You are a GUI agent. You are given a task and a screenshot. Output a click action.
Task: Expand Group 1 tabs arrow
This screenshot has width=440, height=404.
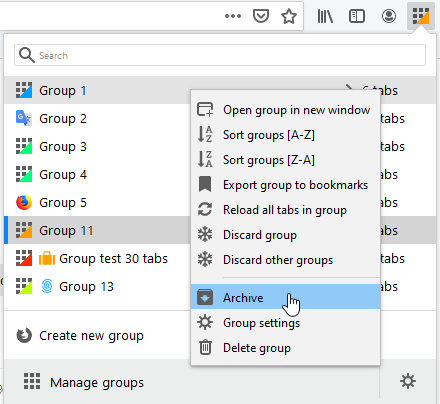click(349, 88)
